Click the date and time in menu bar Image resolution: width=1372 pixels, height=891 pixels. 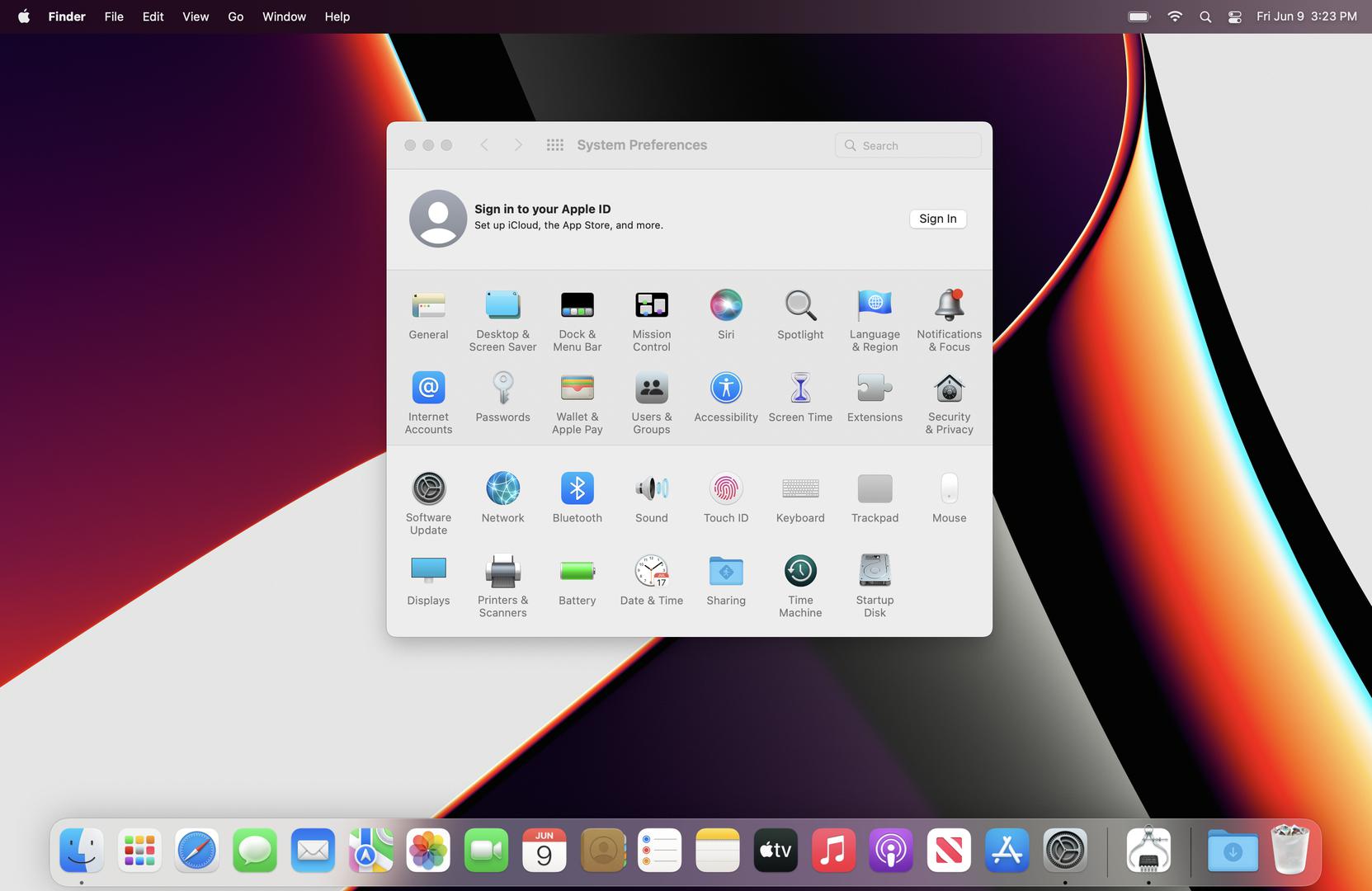[x=1307, y=16]
